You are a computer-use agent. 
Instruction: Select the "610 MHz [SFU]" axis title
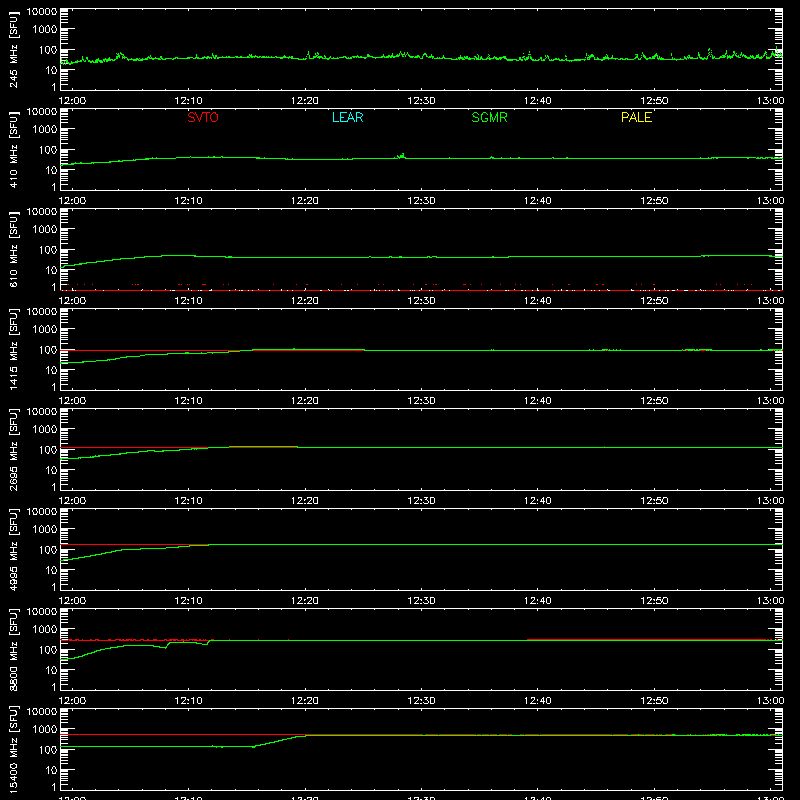pos(13,249)
